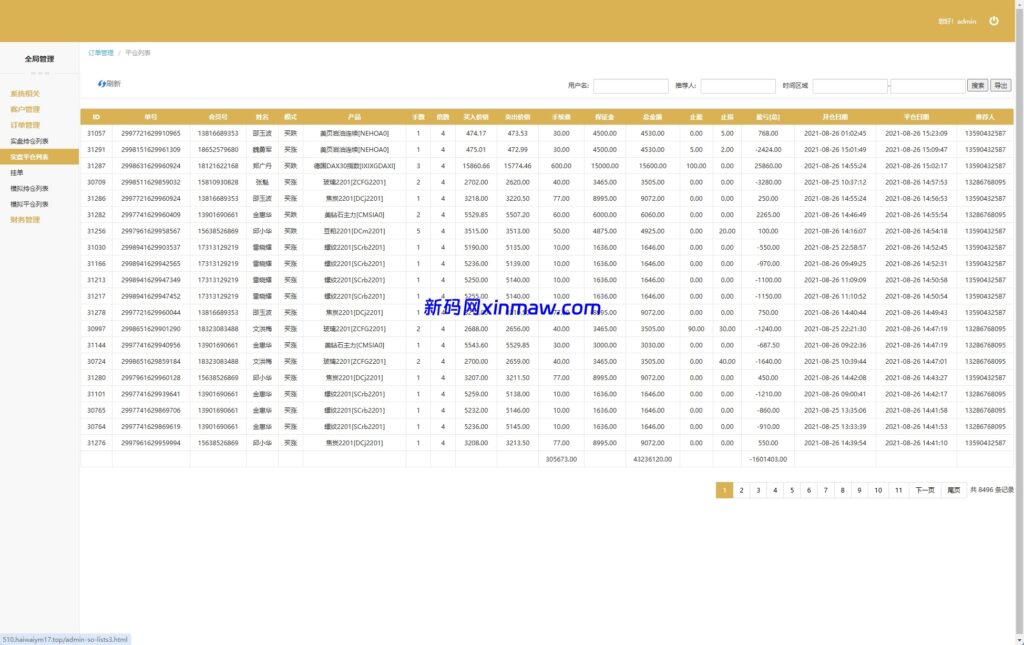
Task: Collapse the 订单管理 sidebar section
Action: pyautogui.click(x=25, y=125)
